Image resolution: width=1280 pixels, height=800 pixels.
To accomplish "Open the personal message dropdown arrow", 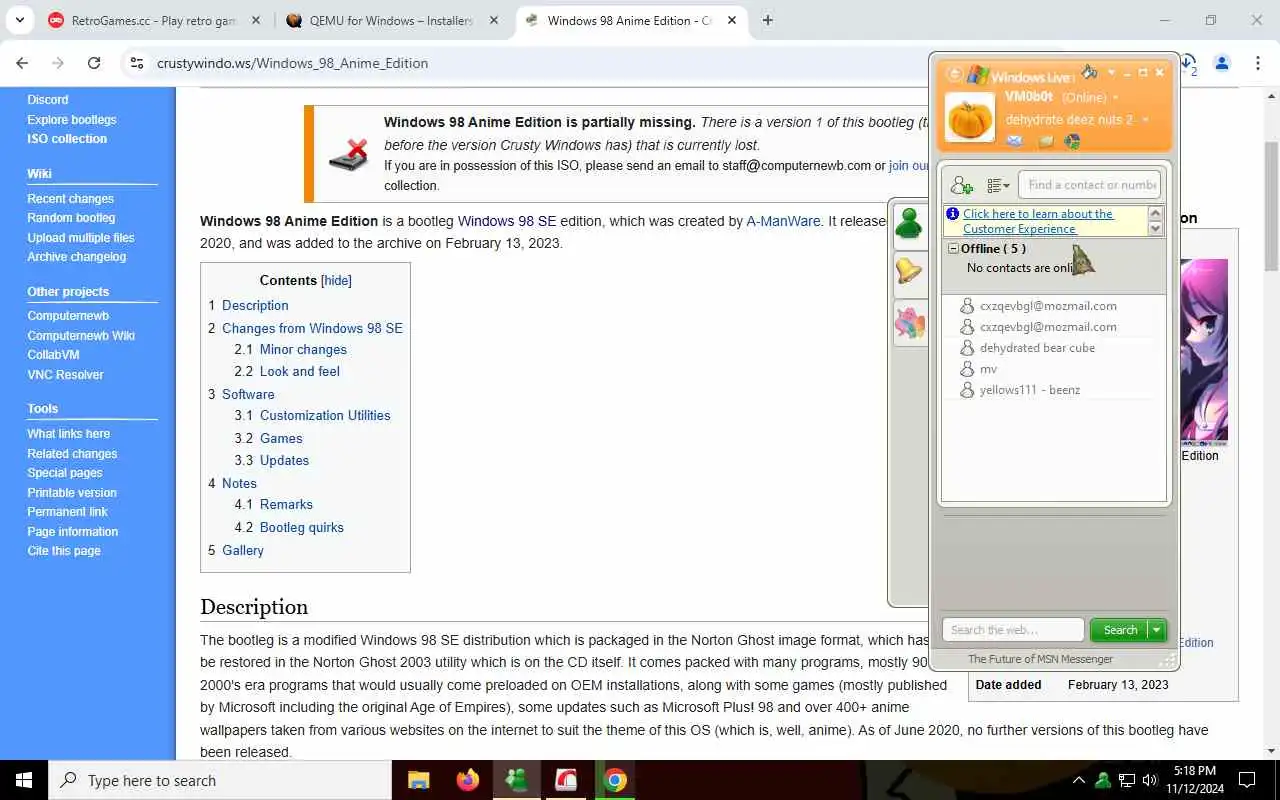I will (x=1145, y=120).
